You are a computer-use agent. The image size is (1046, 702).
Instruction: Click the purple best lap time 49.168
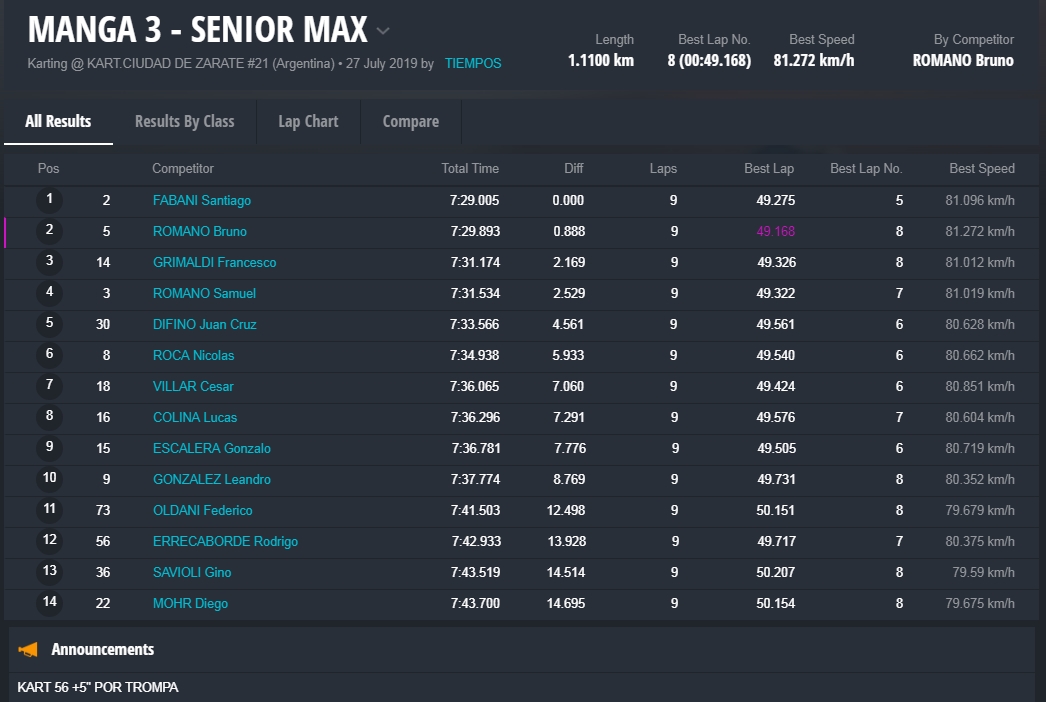tap(775, 231)
